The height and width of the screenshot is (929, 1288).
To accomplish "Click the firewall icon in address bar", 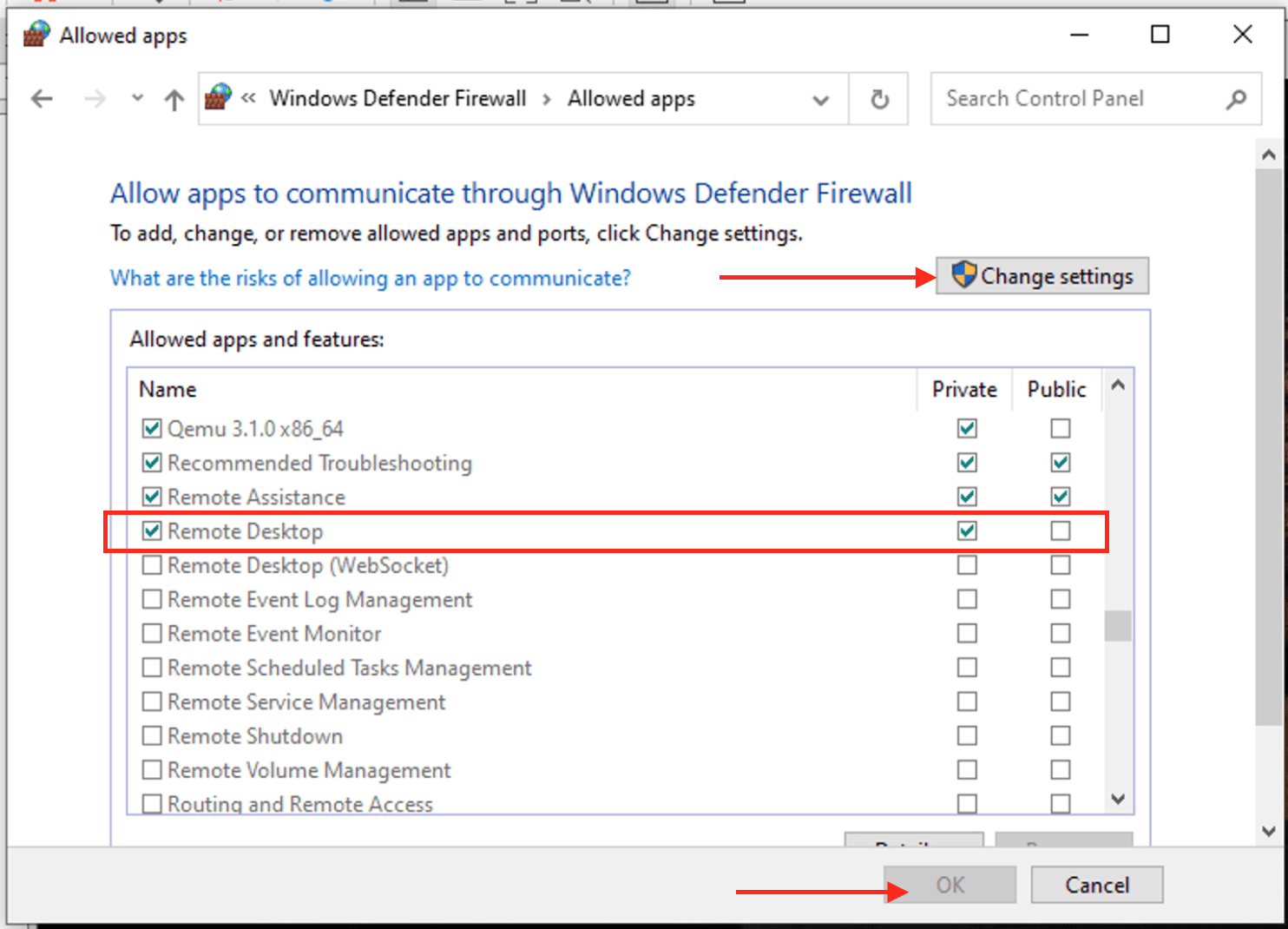I will click(x=219, y=97).
